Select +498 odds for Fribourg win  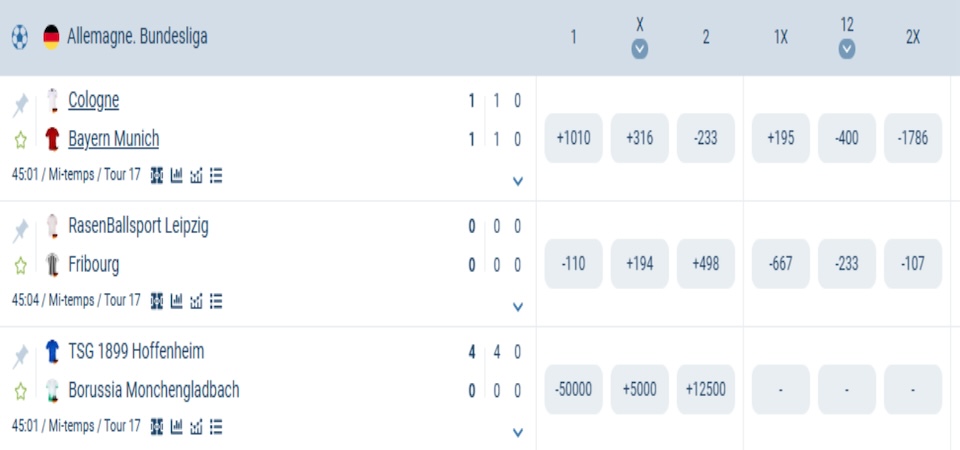(706, 264)
